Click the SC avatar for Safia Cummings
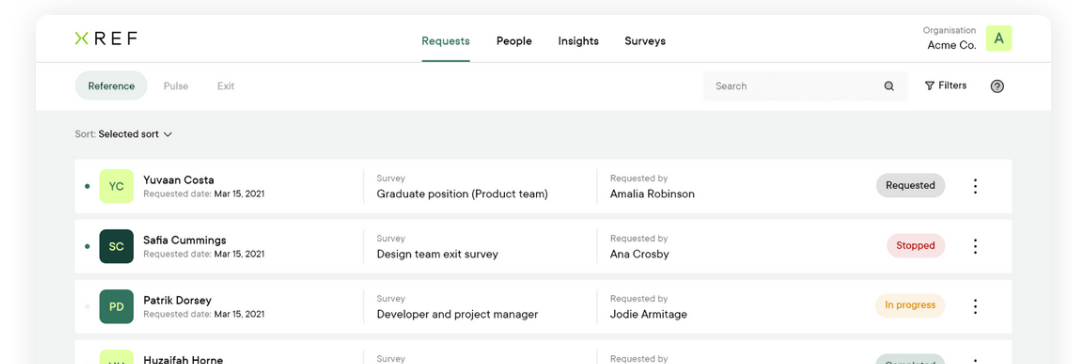The image size is (1072, 364). [x=116, y=246]
